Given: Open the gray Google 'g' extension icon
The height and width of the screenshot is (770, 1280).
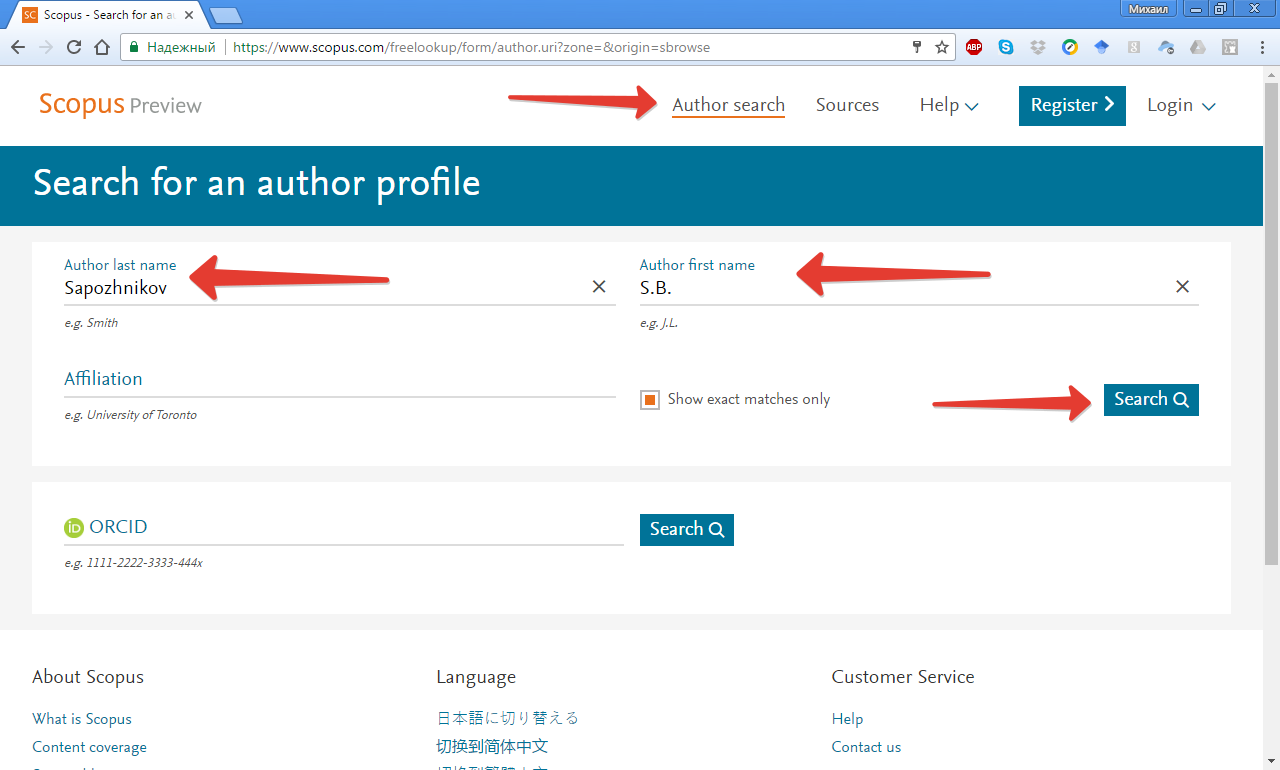Looking at the screenshot, I should pyautogui.click(x=1134, y=47).
